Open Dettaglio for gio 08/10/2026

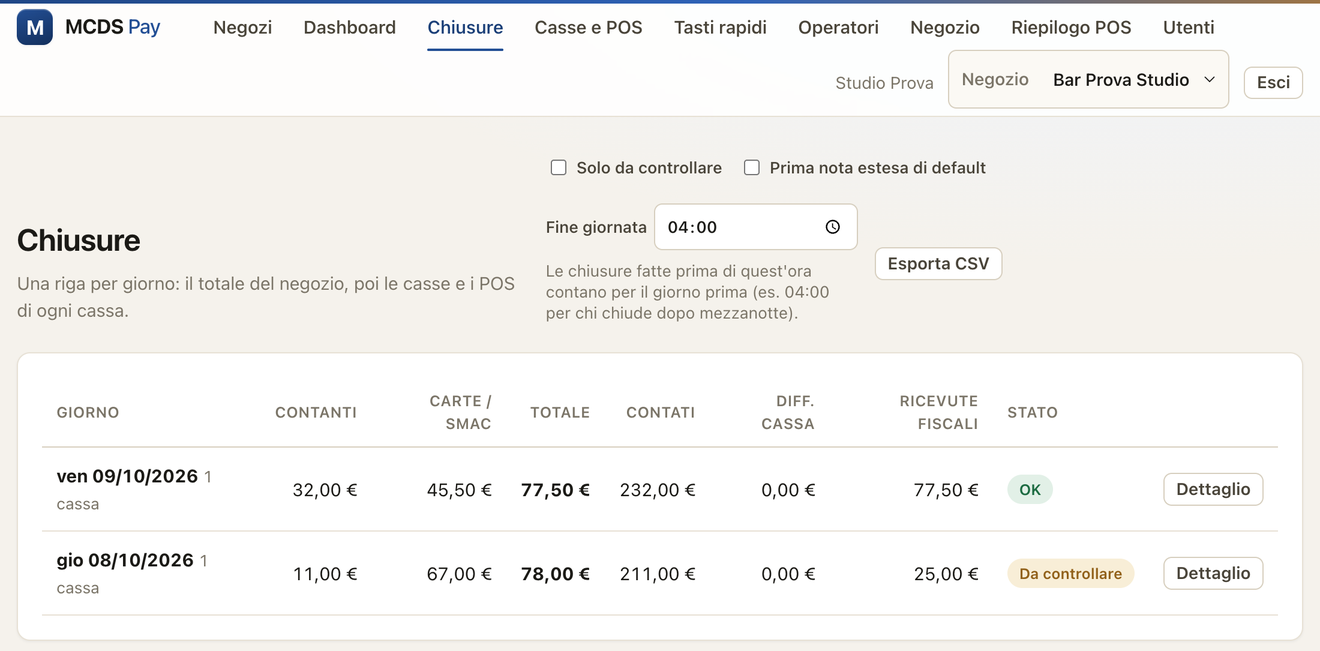point(1213,573)
